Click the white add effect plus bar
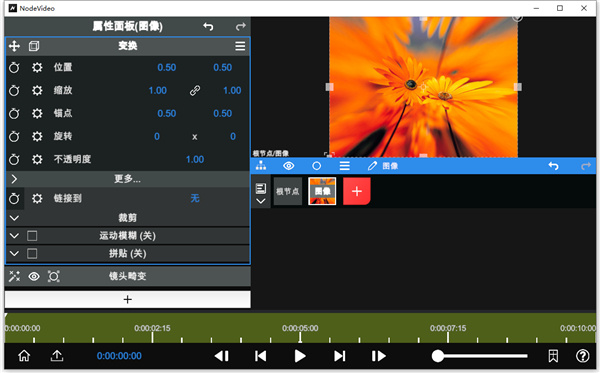The image size is (600, 373). click(x=128, y=299)
